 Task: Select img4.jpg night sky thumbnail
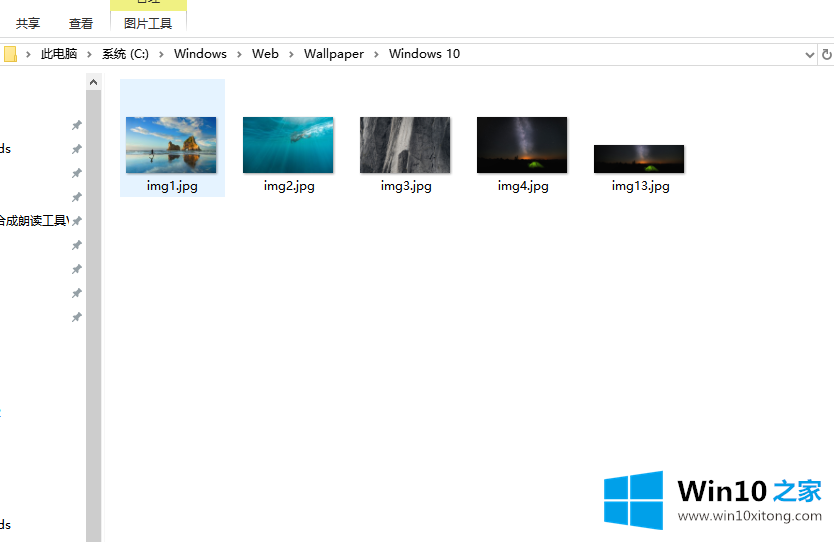click(x=522, y=145)
